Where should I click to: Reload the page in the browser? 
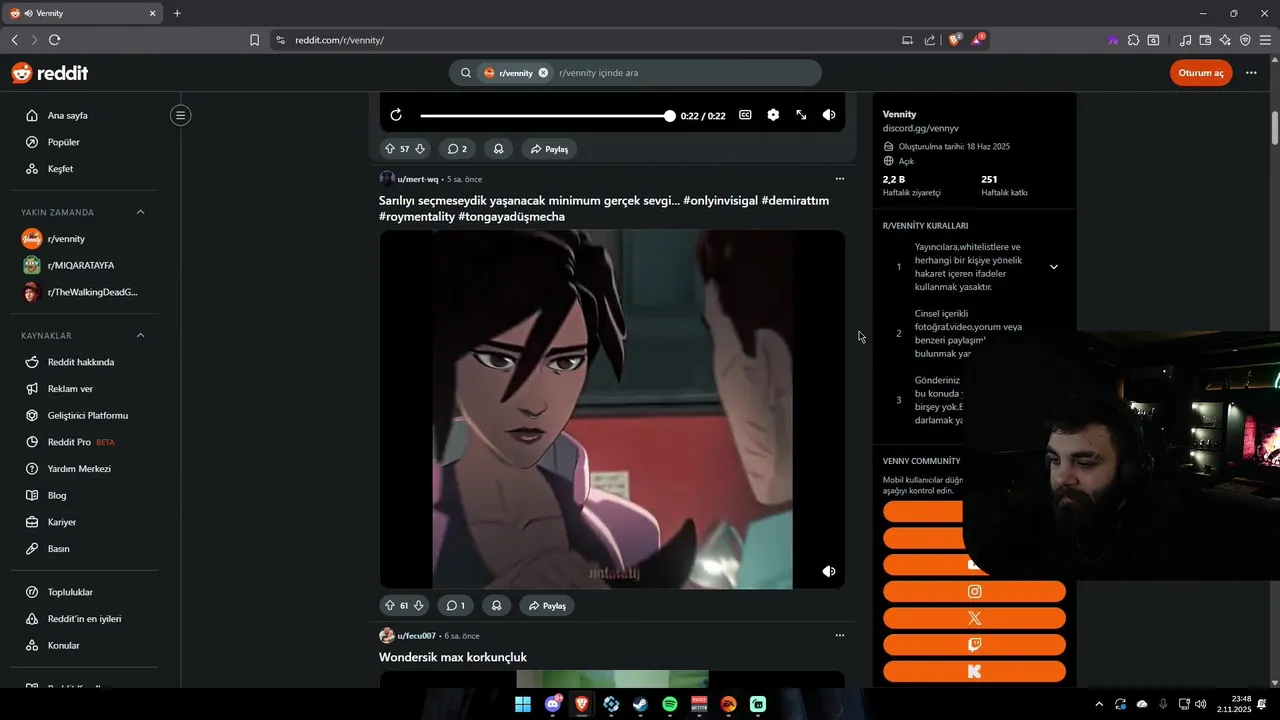[x=54, y=40]
